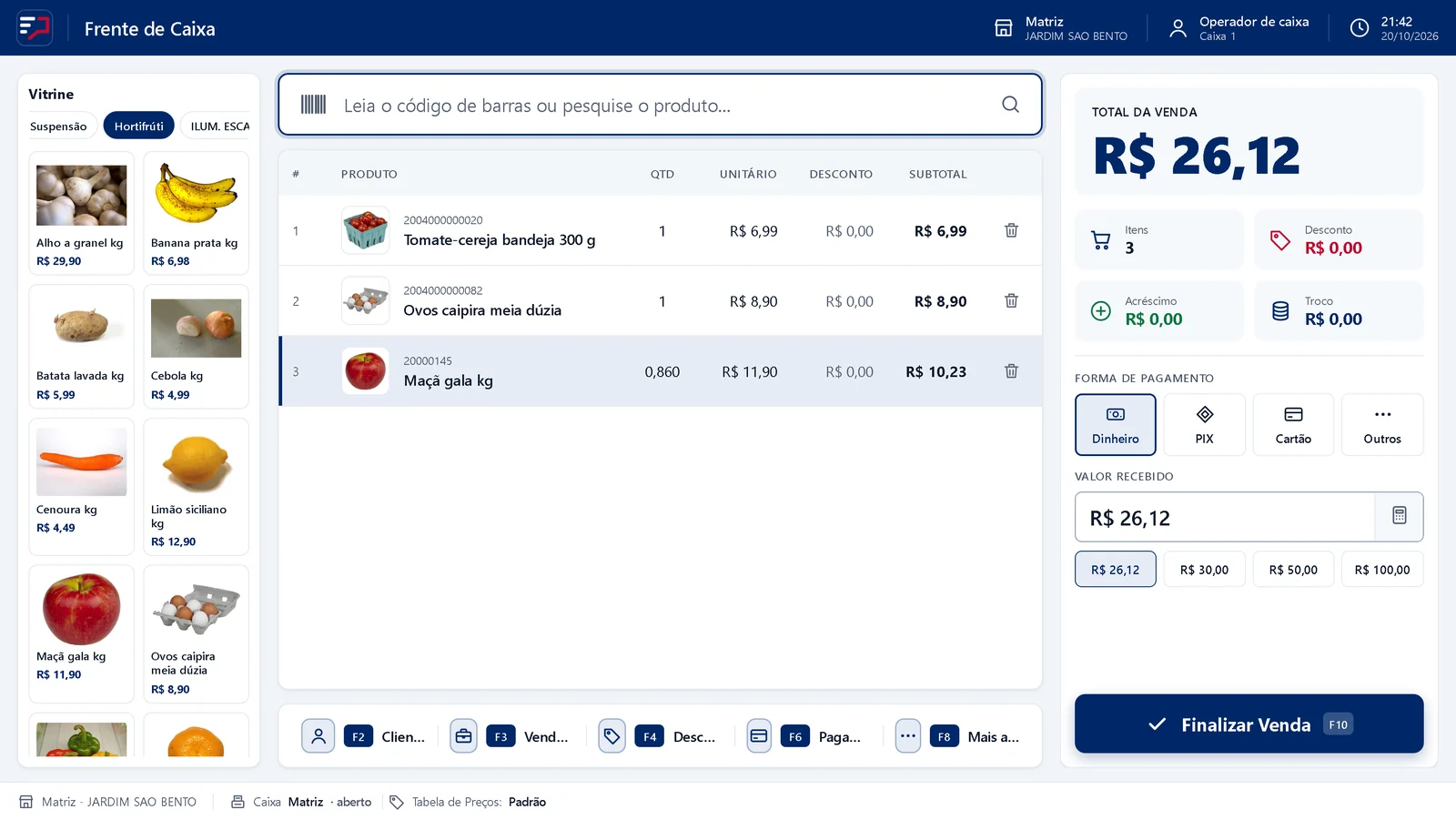Click the Acréscimo plus circle icon
The image size is (1456, 820).
pyautogui.click(x=1100, y=311)
